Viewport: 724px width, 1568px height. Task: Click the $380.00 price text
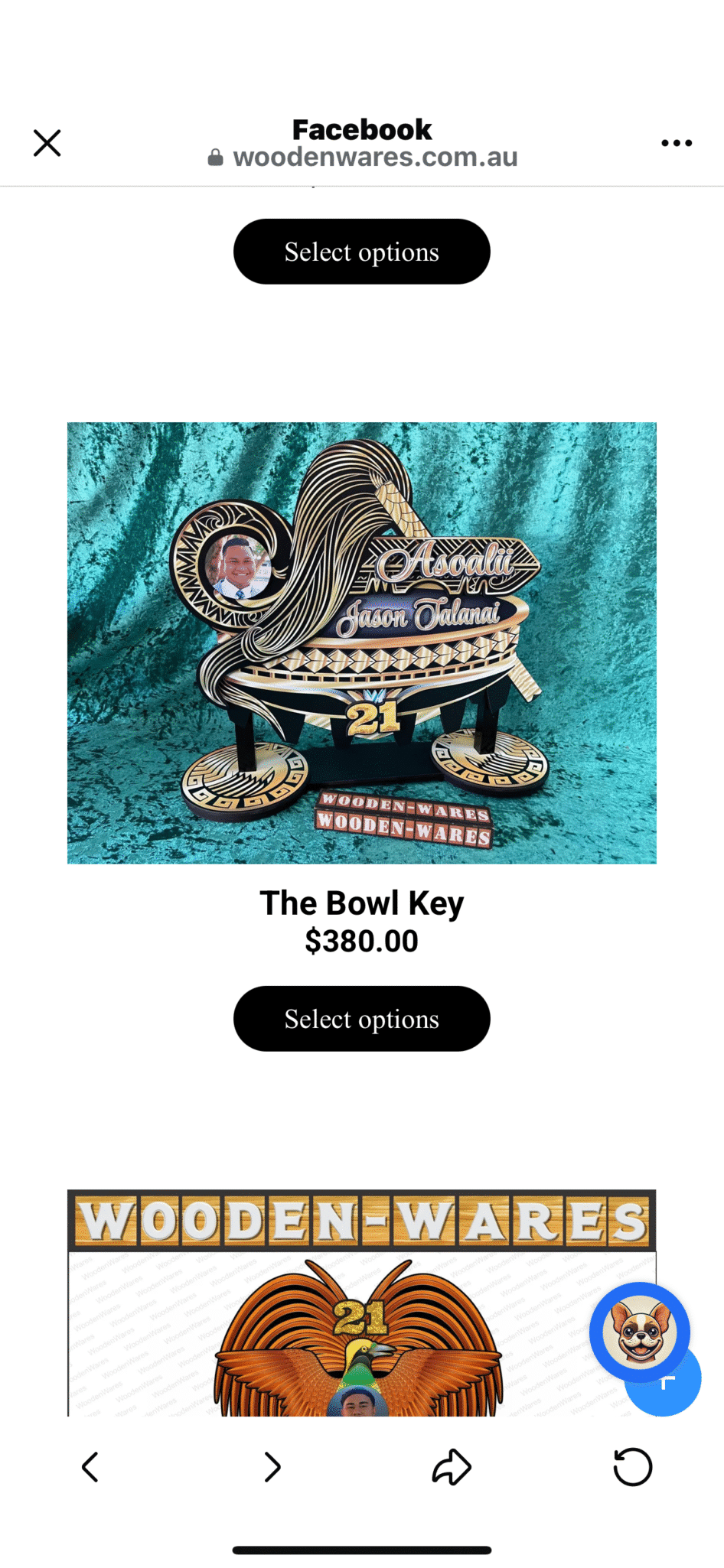click(362, 941)
